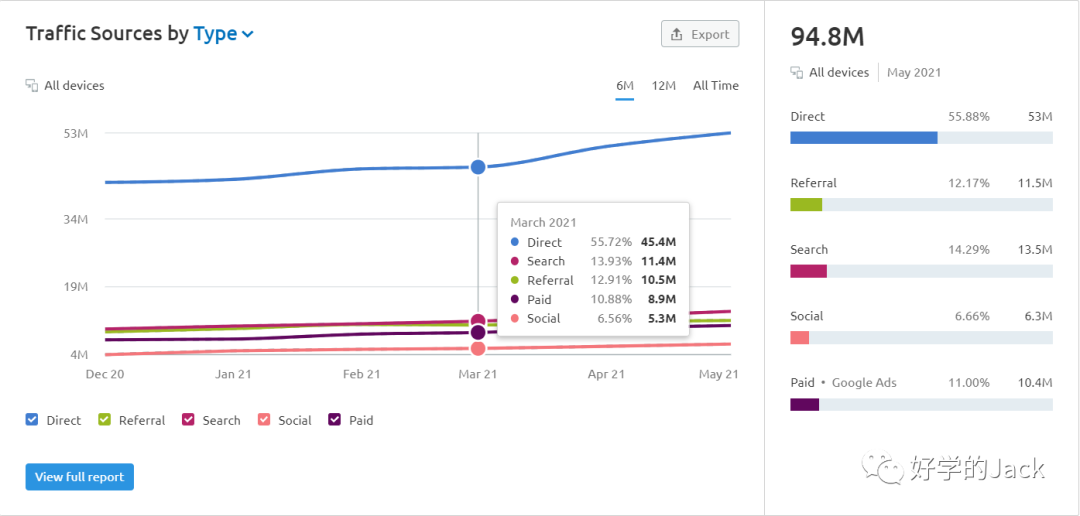
Task: Click the 11.00% Paid percentage
Action: pos(968,382)
